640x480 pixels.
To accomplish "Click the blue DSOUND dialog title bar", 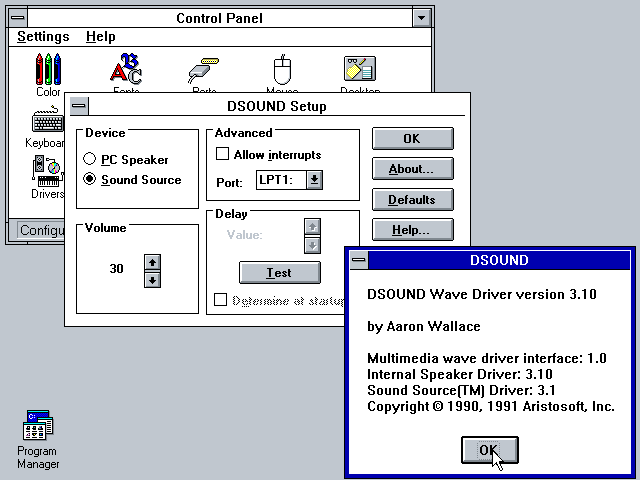I will click(499, 260).
